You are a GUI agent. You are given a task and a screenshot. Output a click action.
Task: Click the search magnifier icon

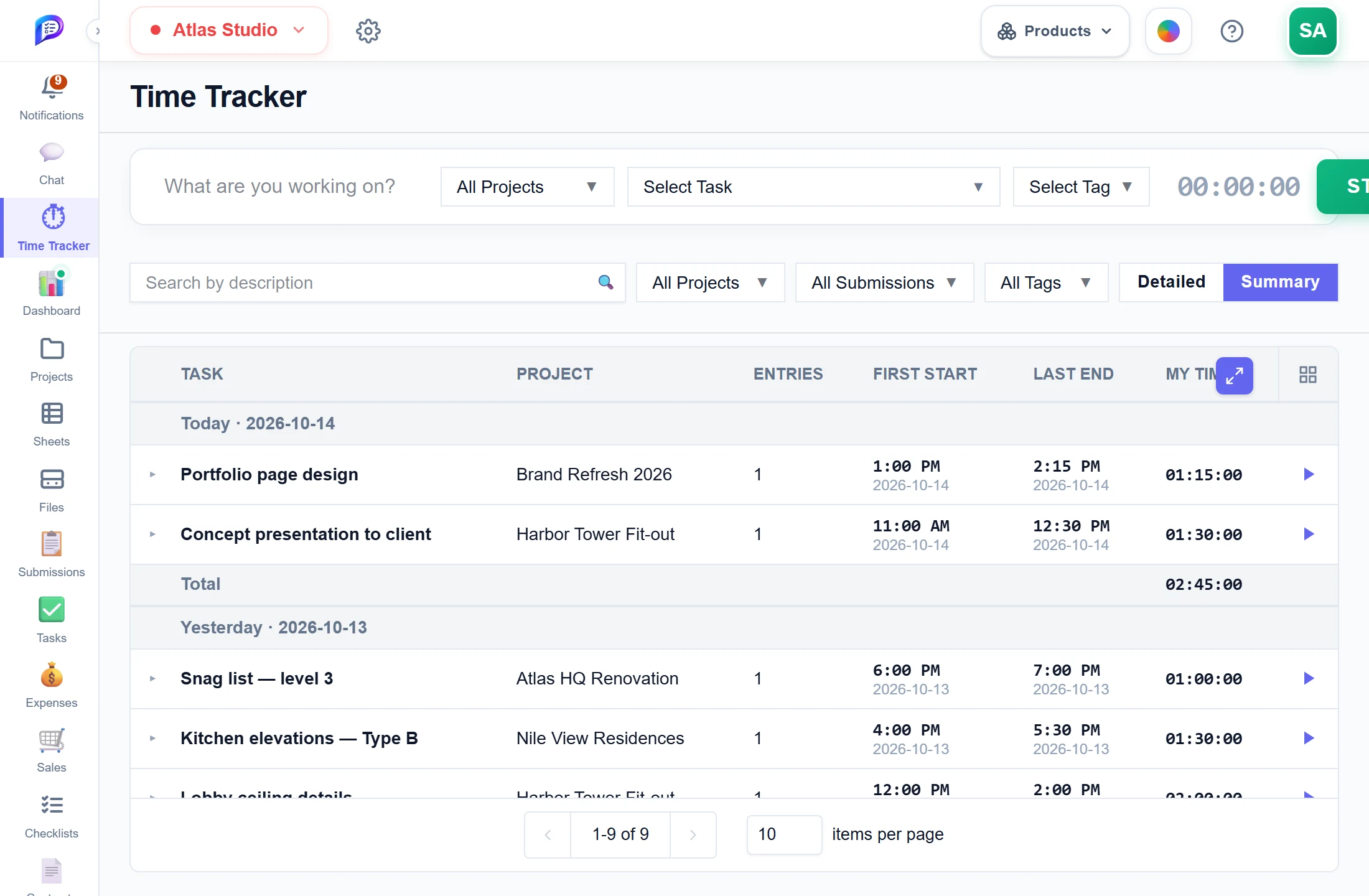(x=605, y=282)
